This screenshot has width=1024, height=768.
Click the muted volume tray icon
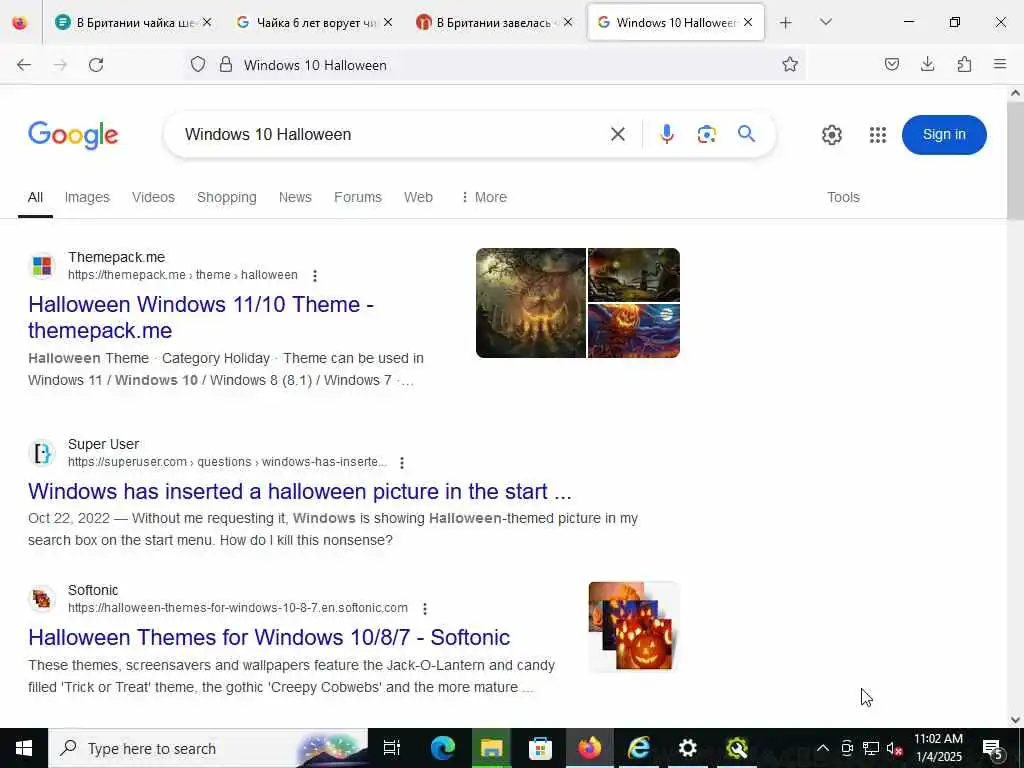point(894,748)
